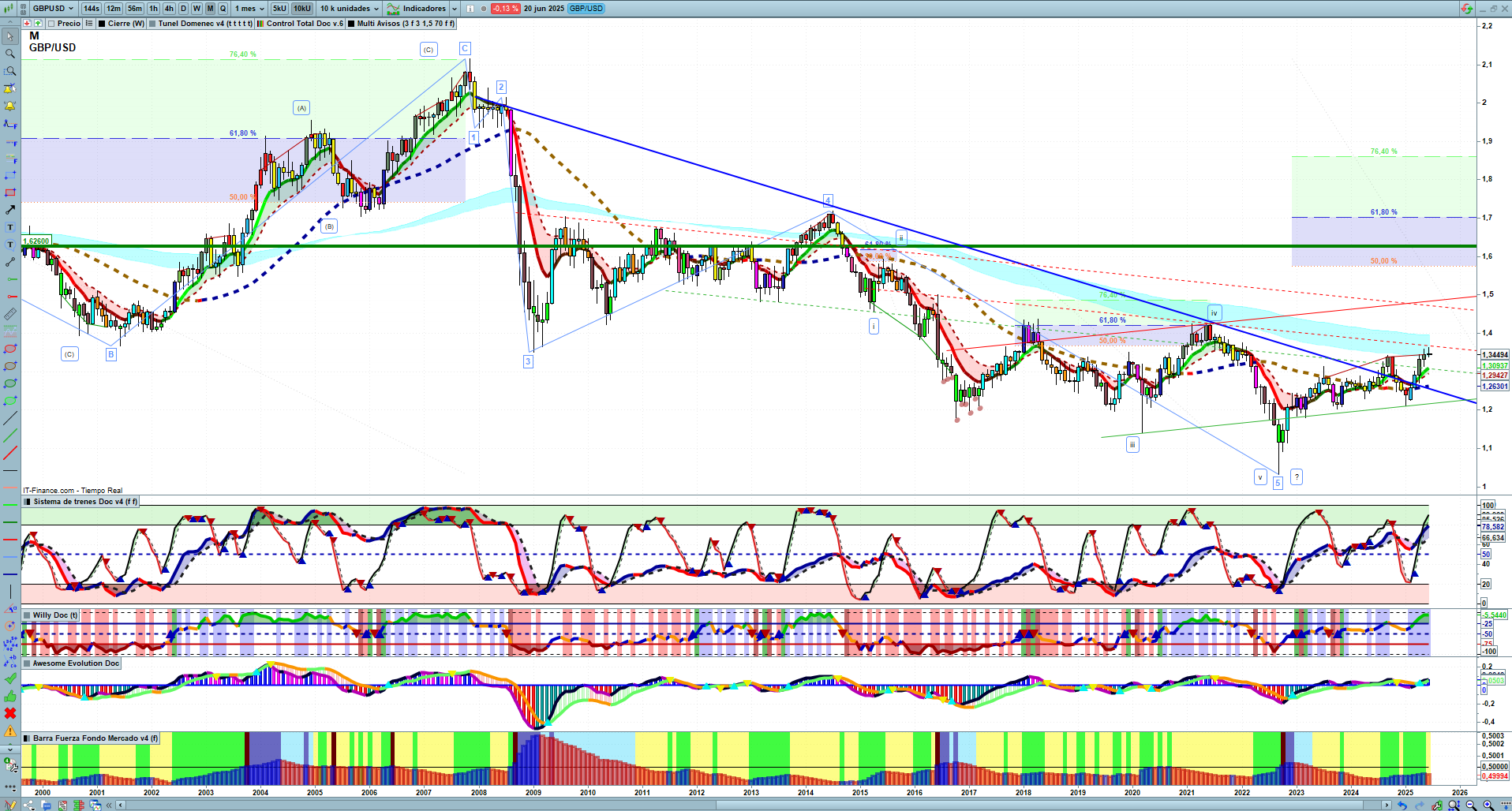1512x811 pixels.
Task: Toggle the 10kU units button
Action: [302, 9]
